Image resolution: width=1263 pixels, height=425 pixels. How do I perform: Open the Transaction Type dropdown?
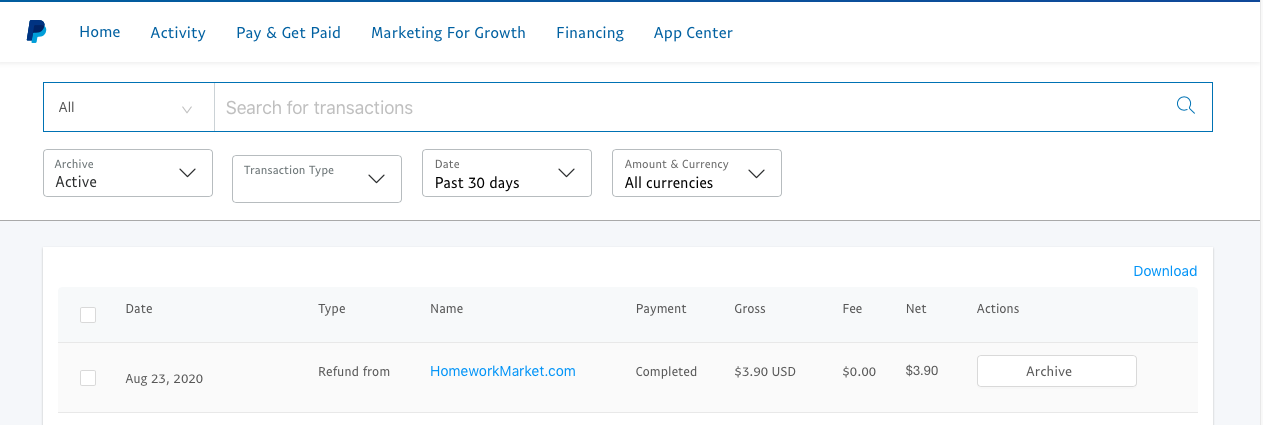click(317, 179)
